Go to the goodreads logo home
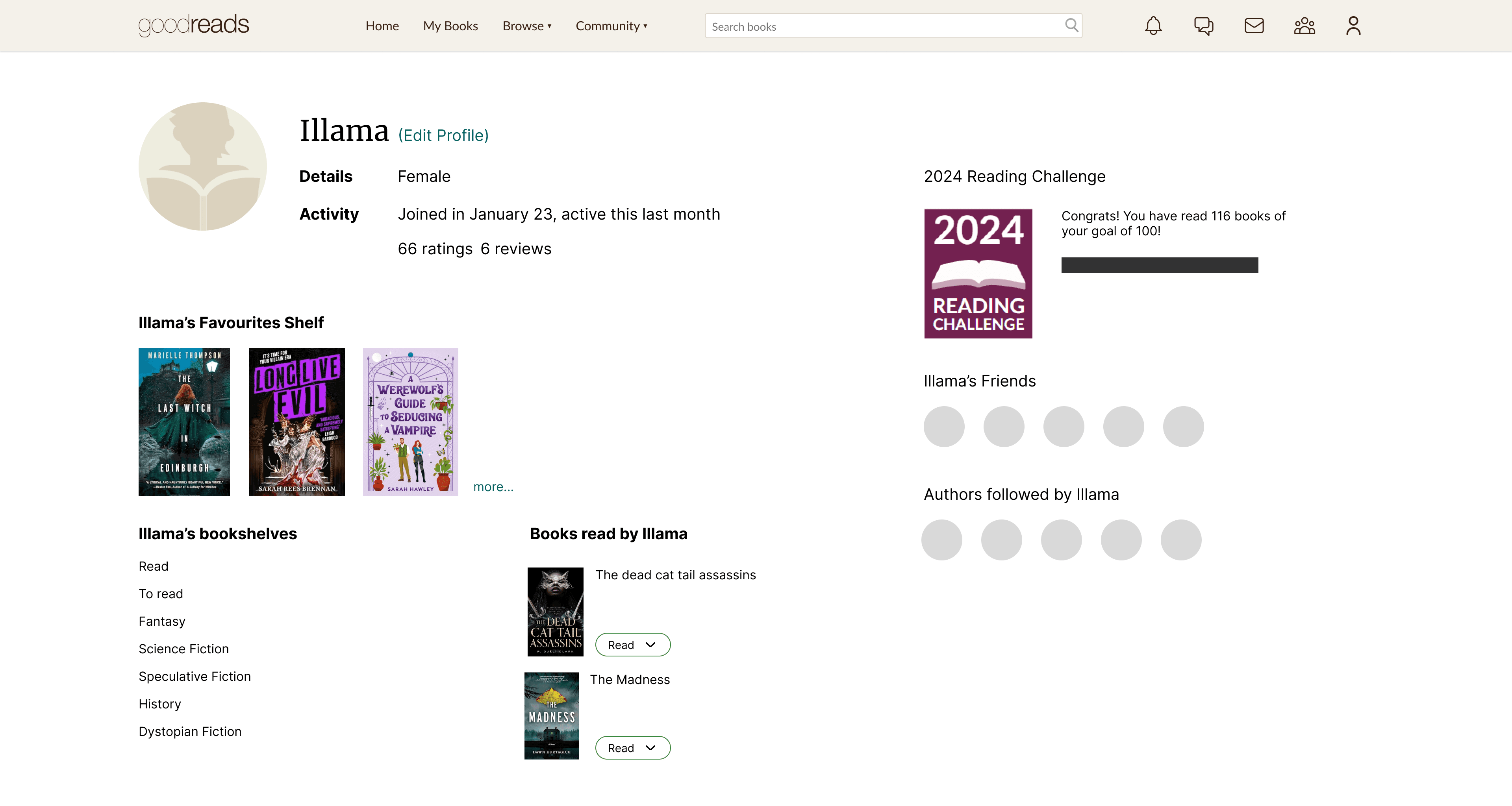 (194, 25)
